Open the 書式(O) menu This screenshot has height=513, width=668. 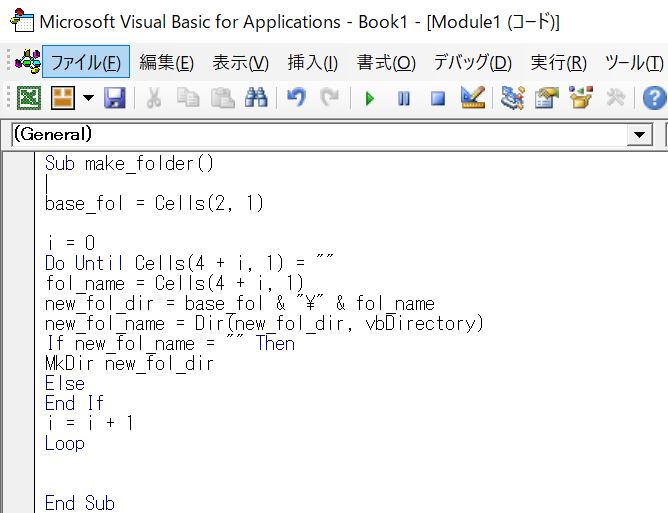point(386,63)
